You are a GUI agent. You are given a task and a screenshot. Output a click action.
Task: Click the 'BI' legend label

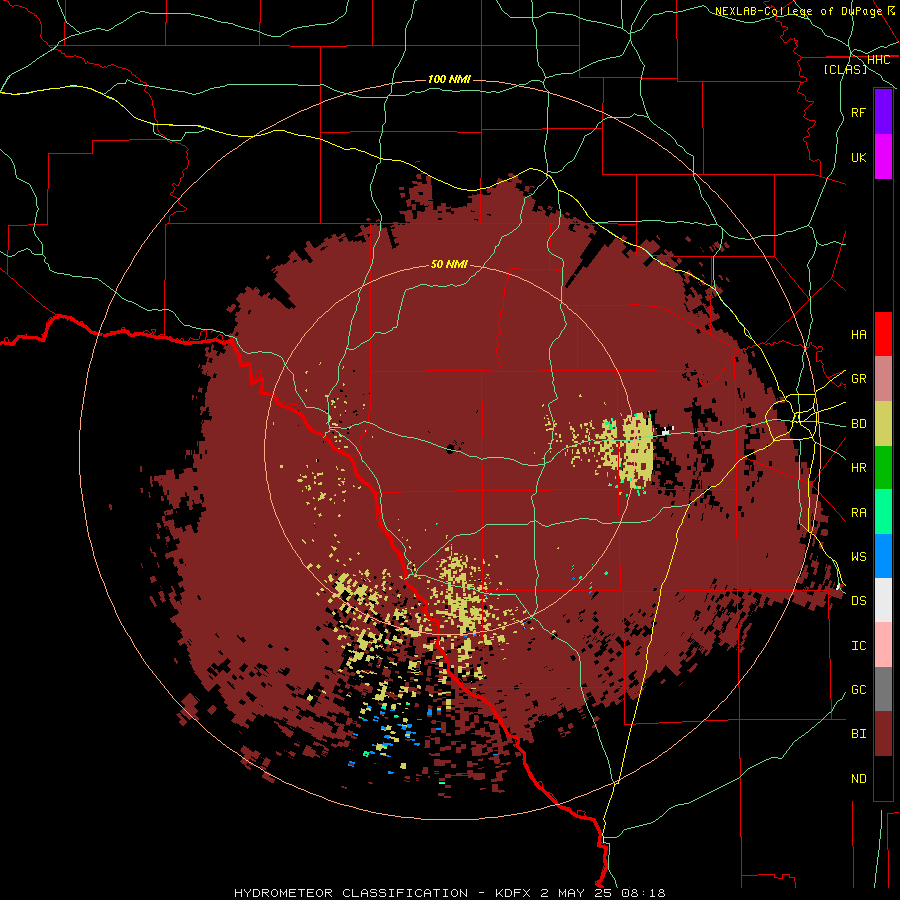coord(858,734)
